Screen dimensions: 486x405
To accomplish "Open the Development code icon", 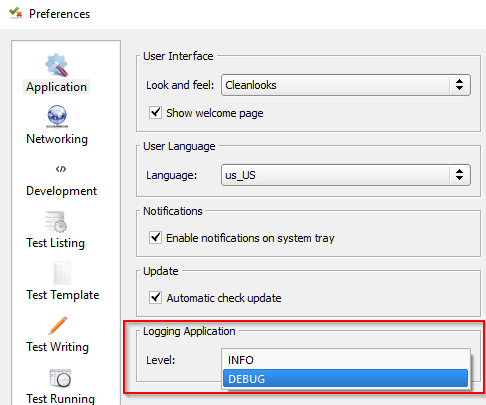I will click(61, 169).
